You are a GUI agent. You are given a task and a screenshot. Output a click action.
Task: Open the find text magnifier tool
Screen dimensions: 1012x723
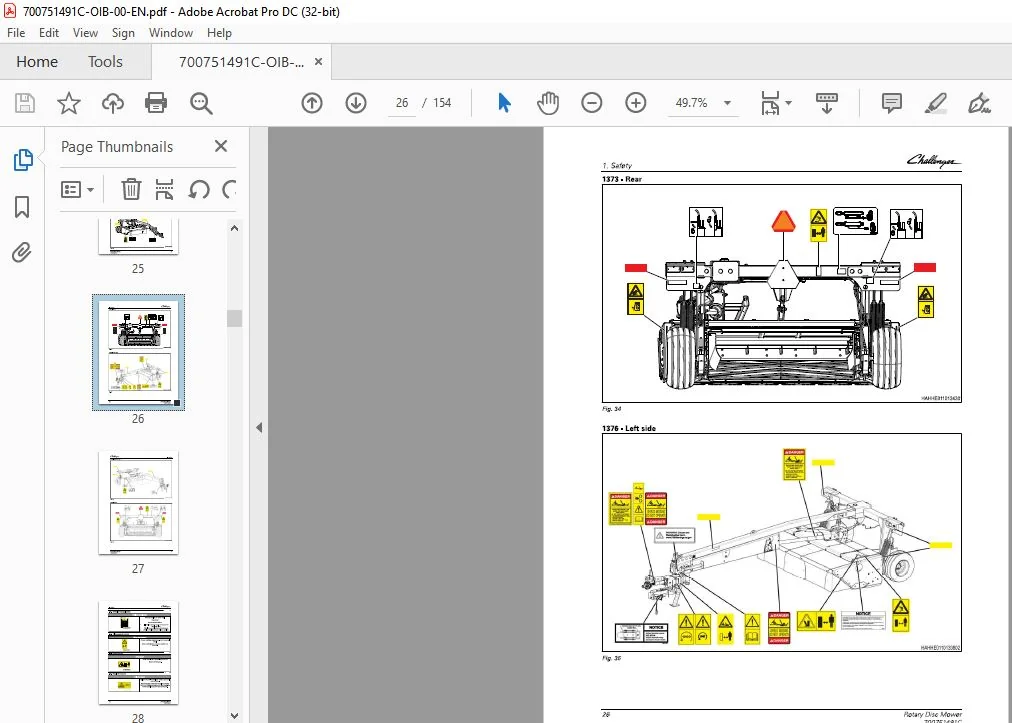(201, 103)
